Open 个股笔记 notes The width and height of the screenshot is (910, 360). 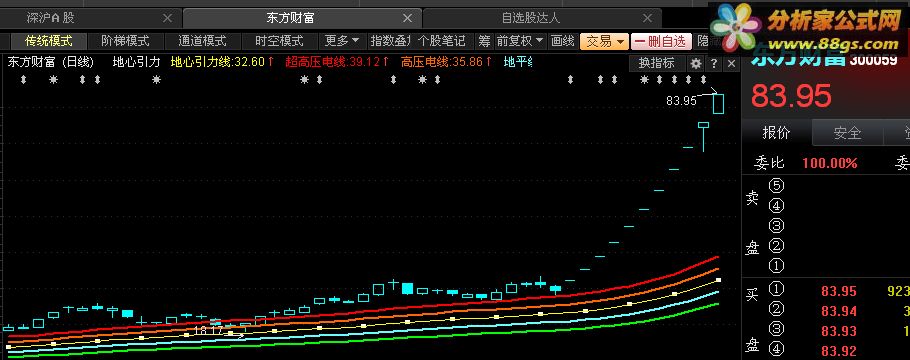441,41
